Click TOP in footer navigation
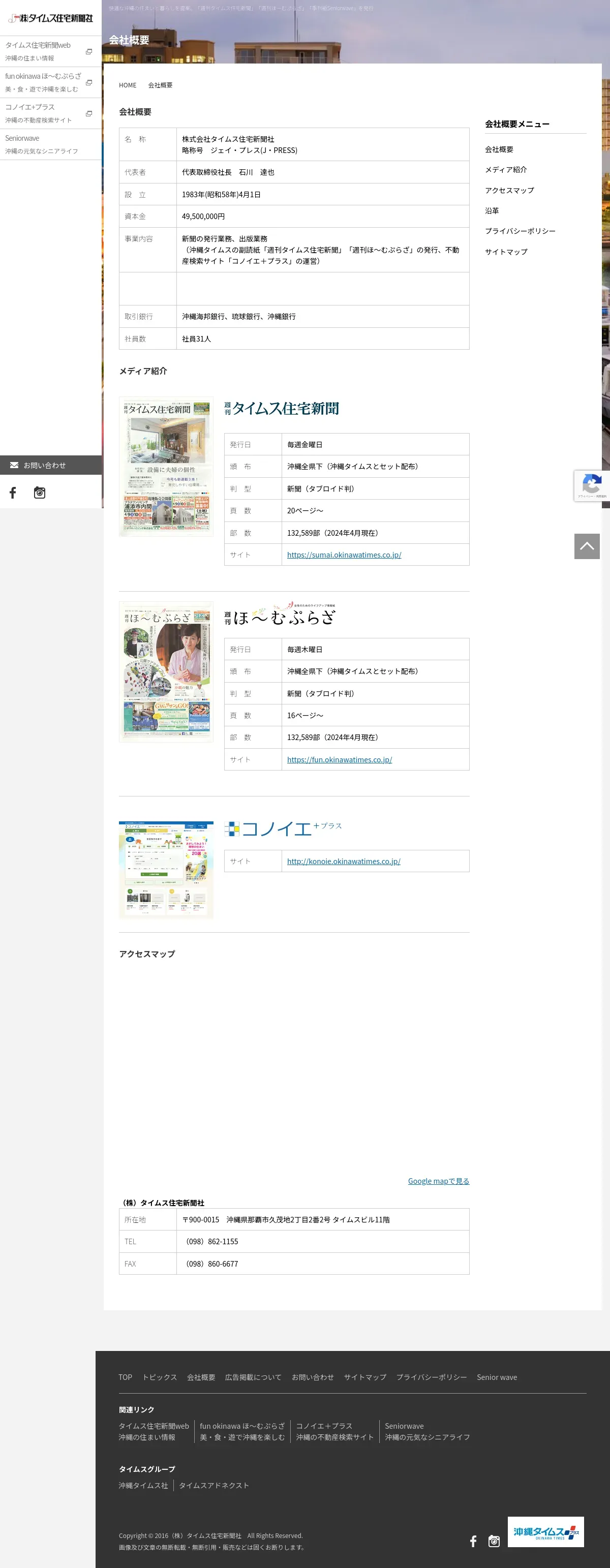The height and width of the screenshot is (1568, 610). tap(126, 1377)
